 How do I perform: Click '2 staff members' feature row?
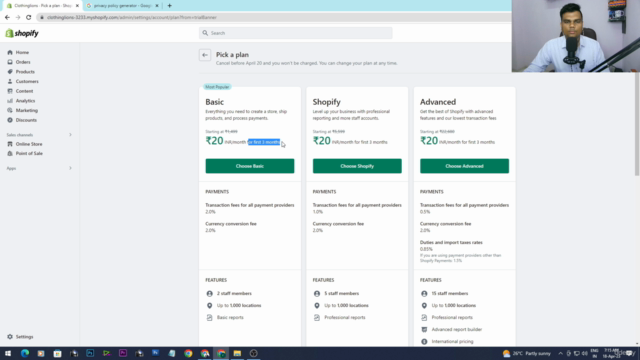pyautogui.click(x=229, y=293)
